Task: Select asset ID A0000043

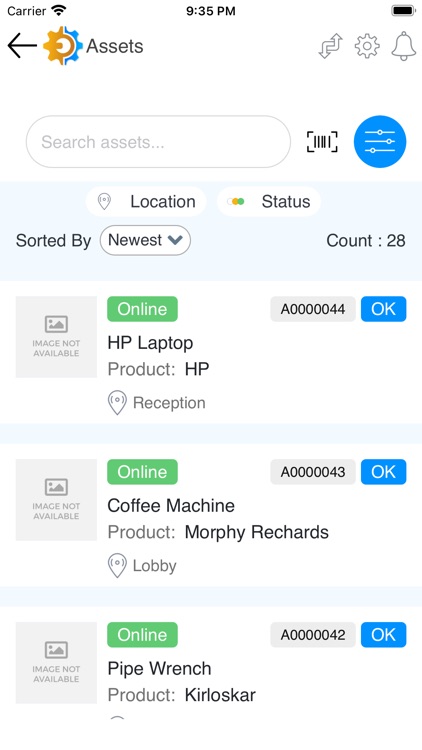Action: pos(313,472)
